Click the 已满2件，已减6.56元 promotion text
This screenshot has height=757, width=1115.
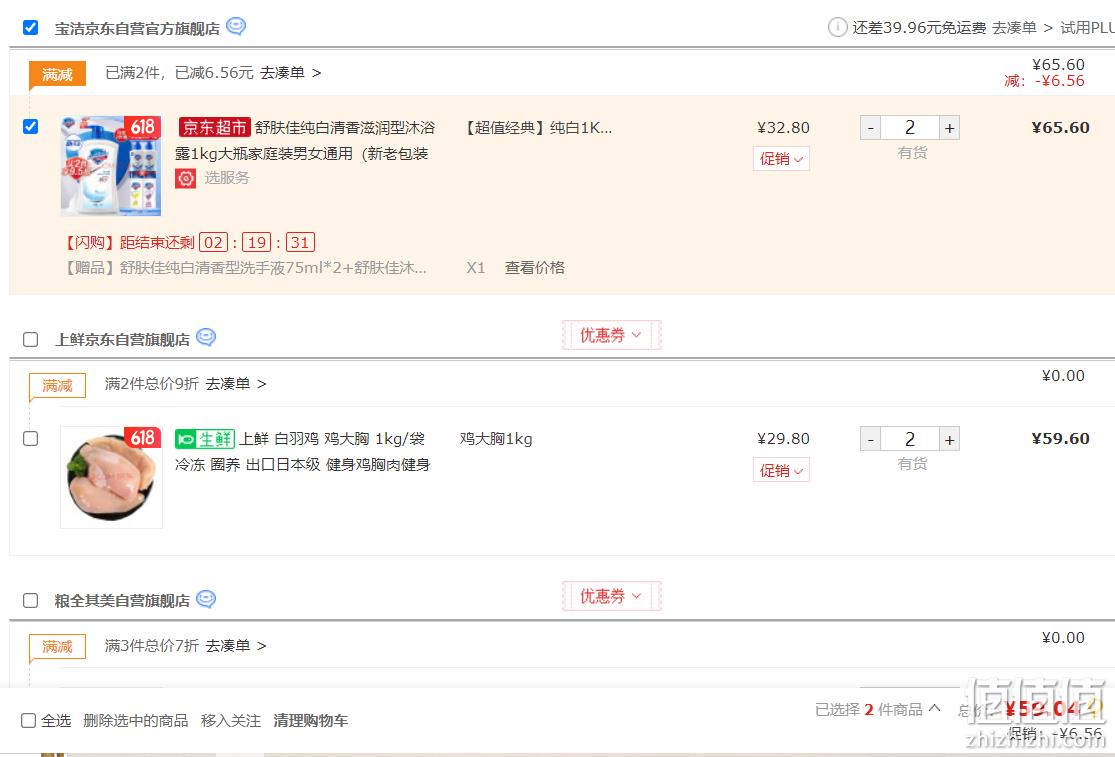point(179,73)
